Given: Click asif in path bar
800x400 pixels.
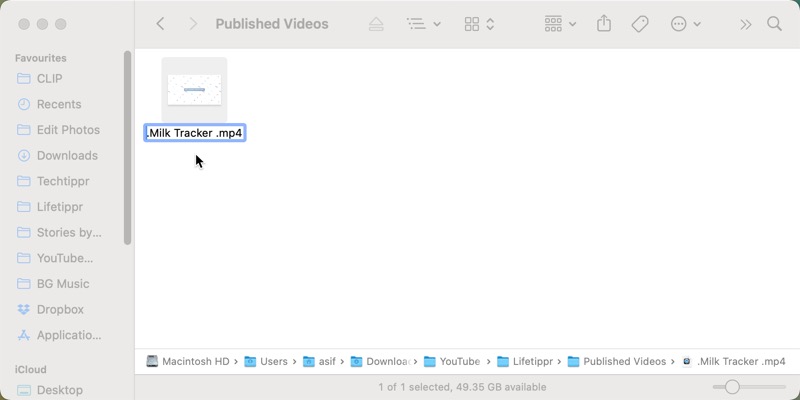Looking at the screenshot, I should coord(319,361).
